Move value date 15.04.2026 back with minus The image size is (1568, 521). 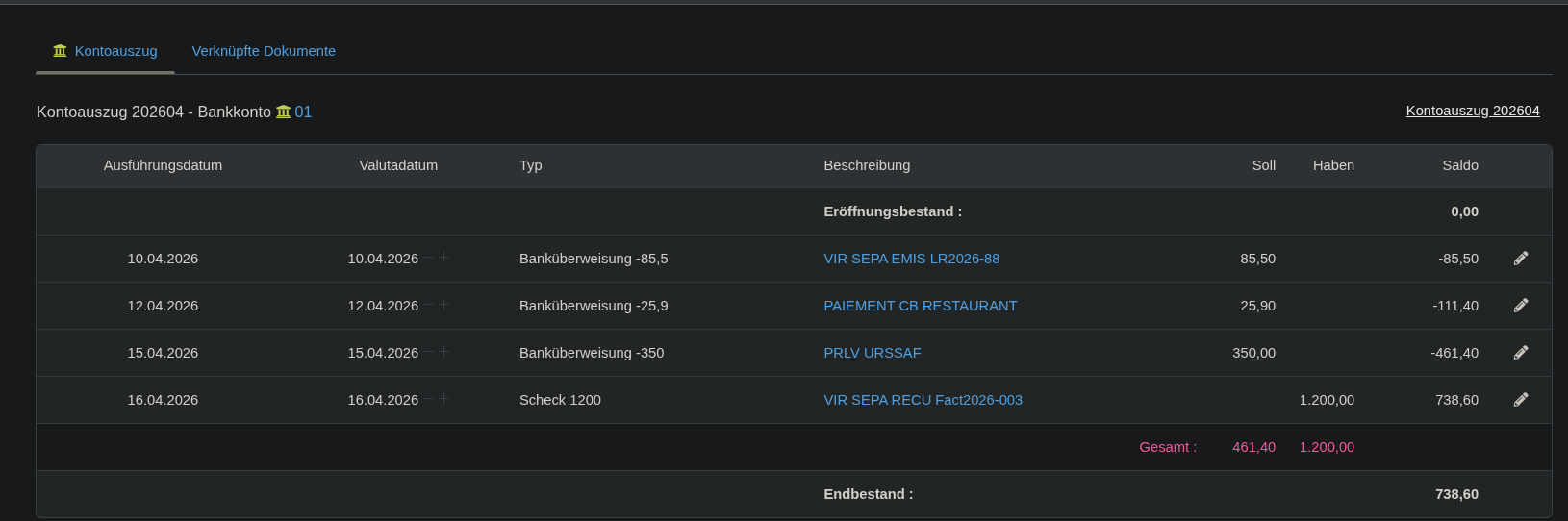(x=429, y=352)
